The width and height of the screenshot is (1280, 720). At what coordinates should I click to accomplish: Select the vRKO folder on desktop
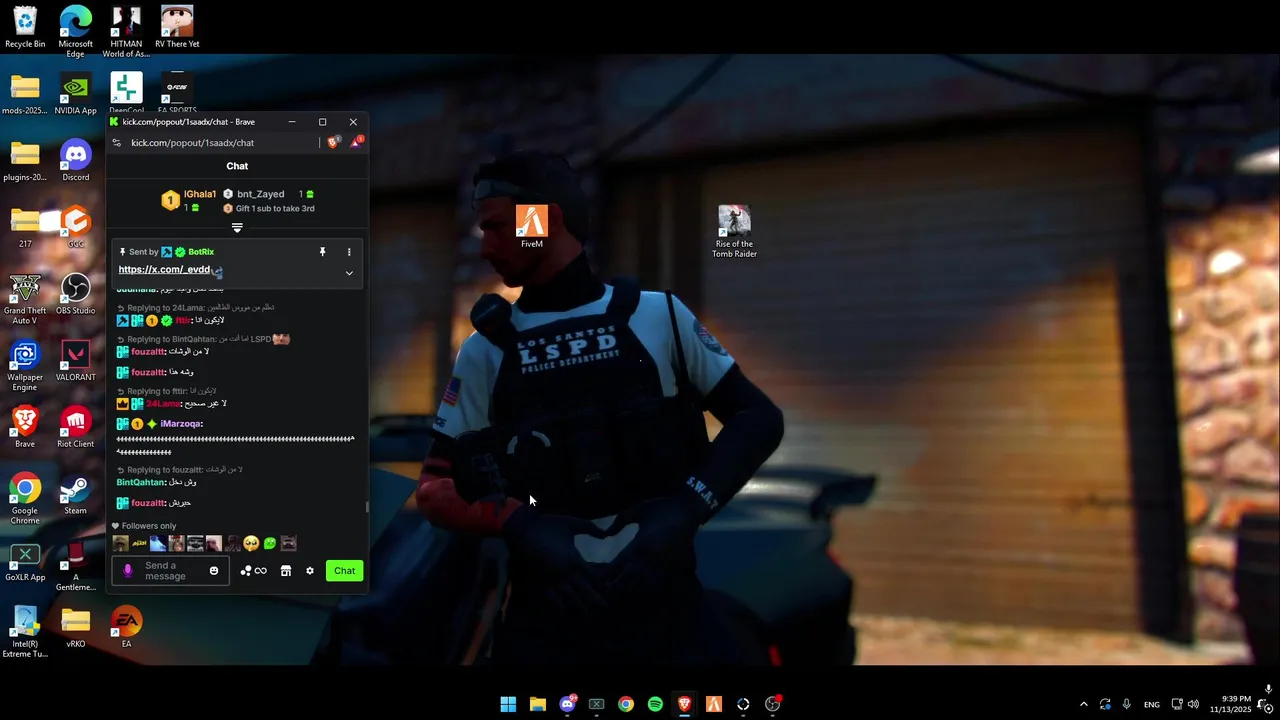pyautogui.click(x=75, y=627)
